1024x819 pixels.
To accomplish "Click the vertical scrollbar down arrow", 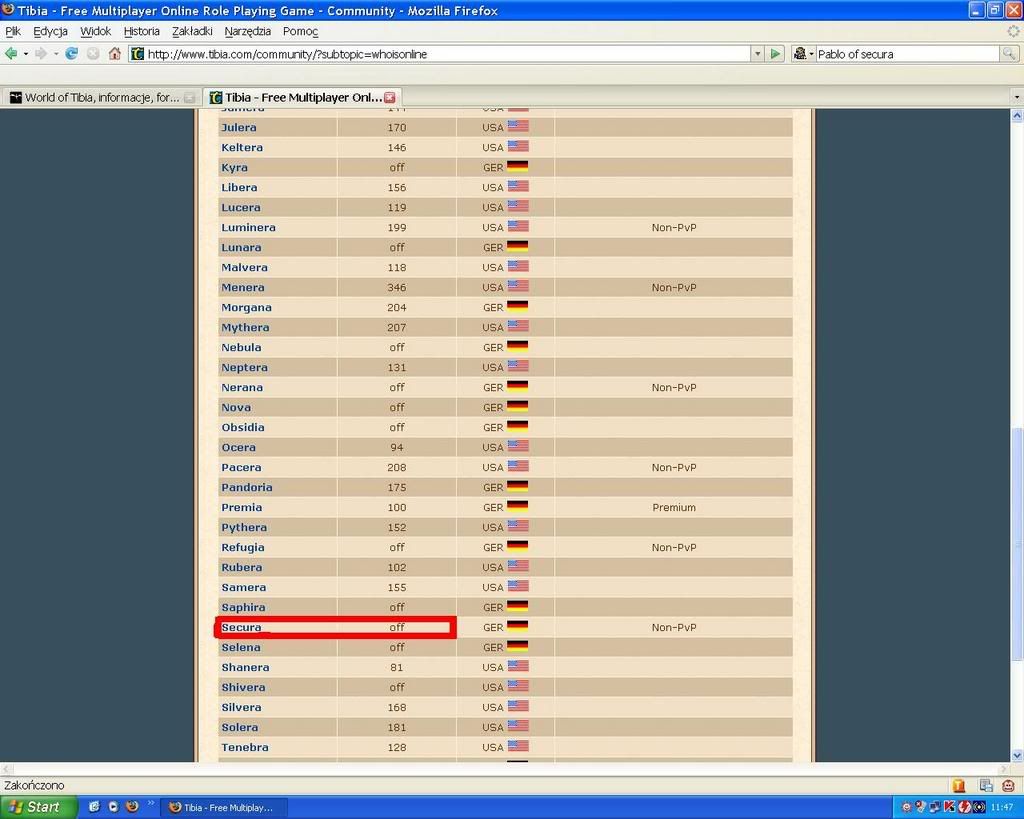I will [1017, 756].
